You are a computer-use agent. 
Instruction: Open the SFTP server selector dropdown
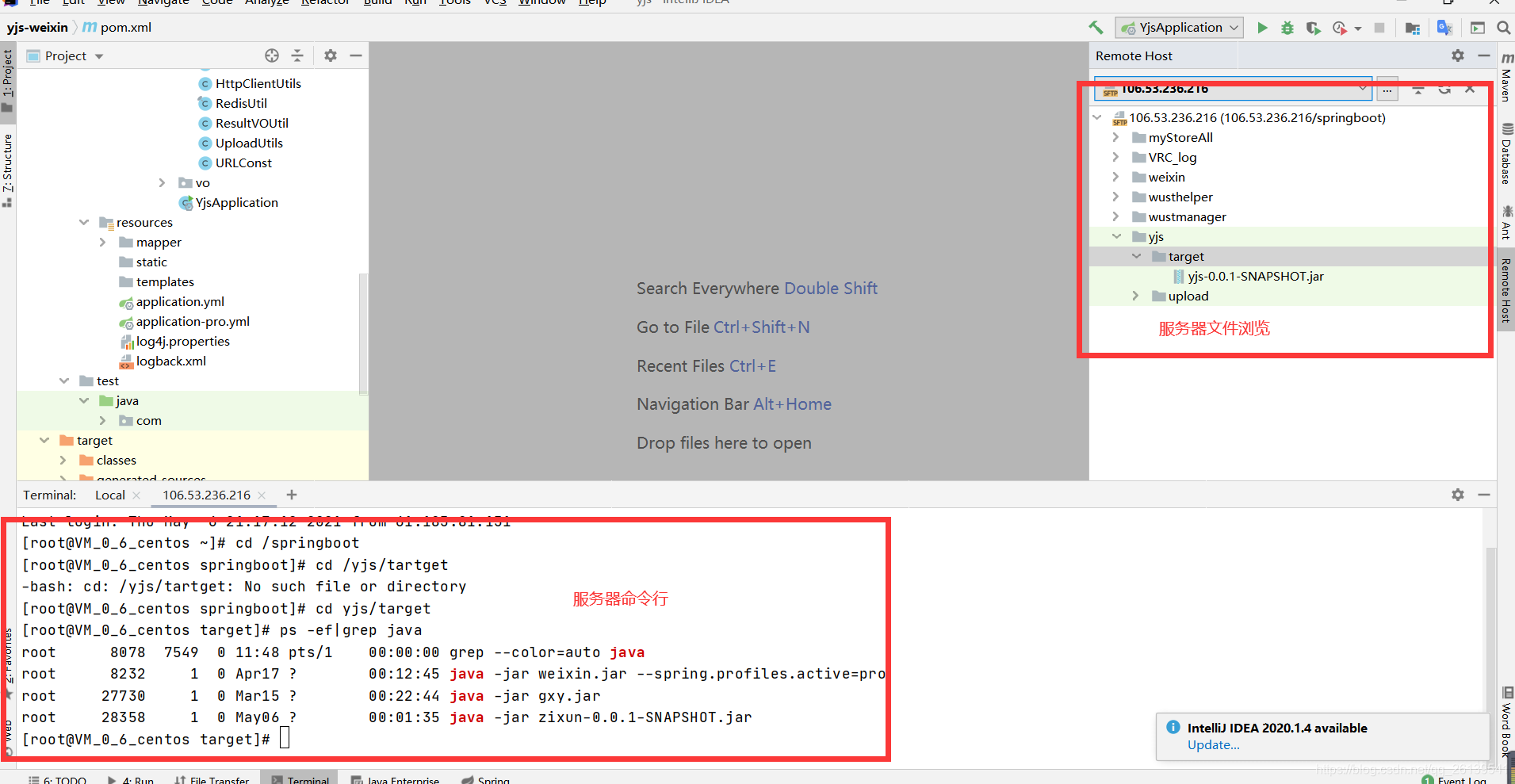pos(1233,89)
